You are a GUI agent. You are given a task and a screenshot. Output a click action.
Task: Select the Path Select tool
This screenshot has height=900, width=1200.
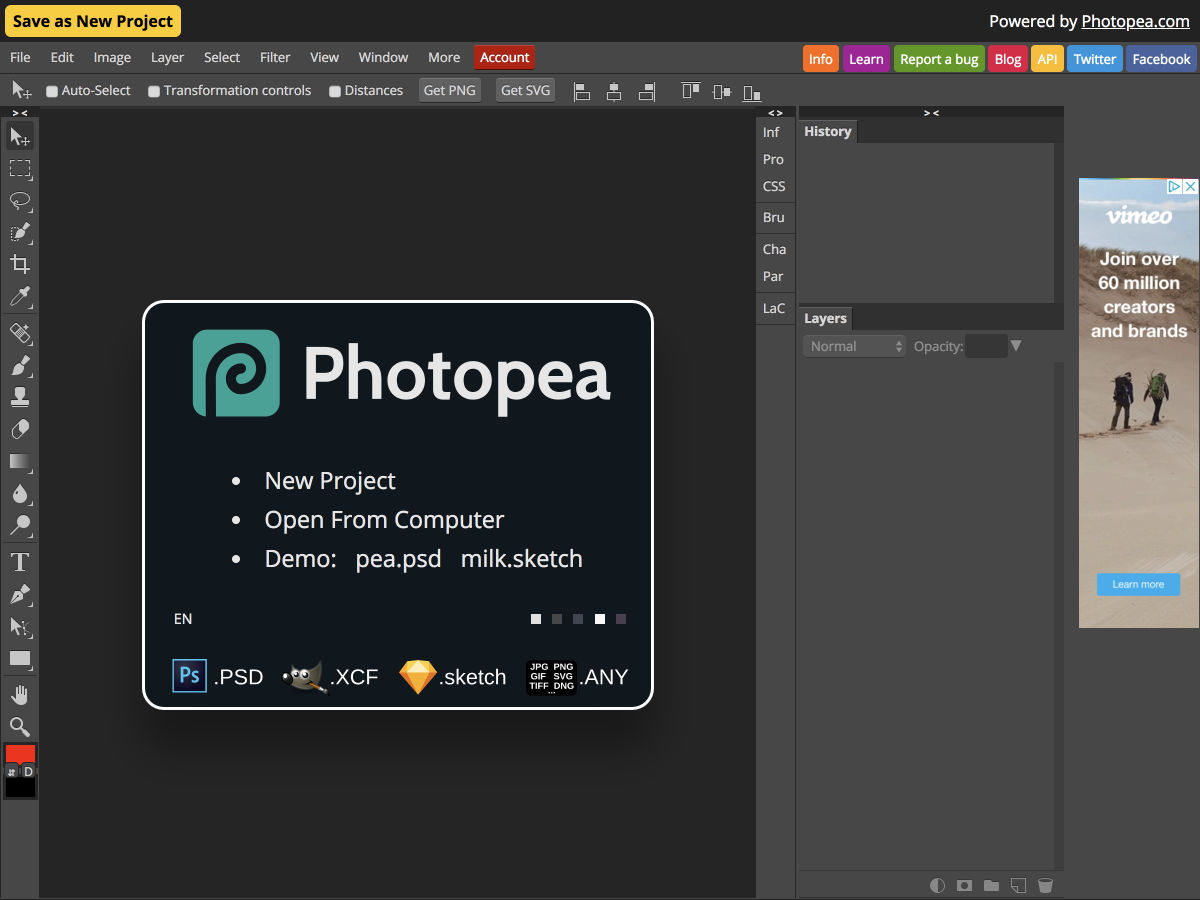coord(20,626)
